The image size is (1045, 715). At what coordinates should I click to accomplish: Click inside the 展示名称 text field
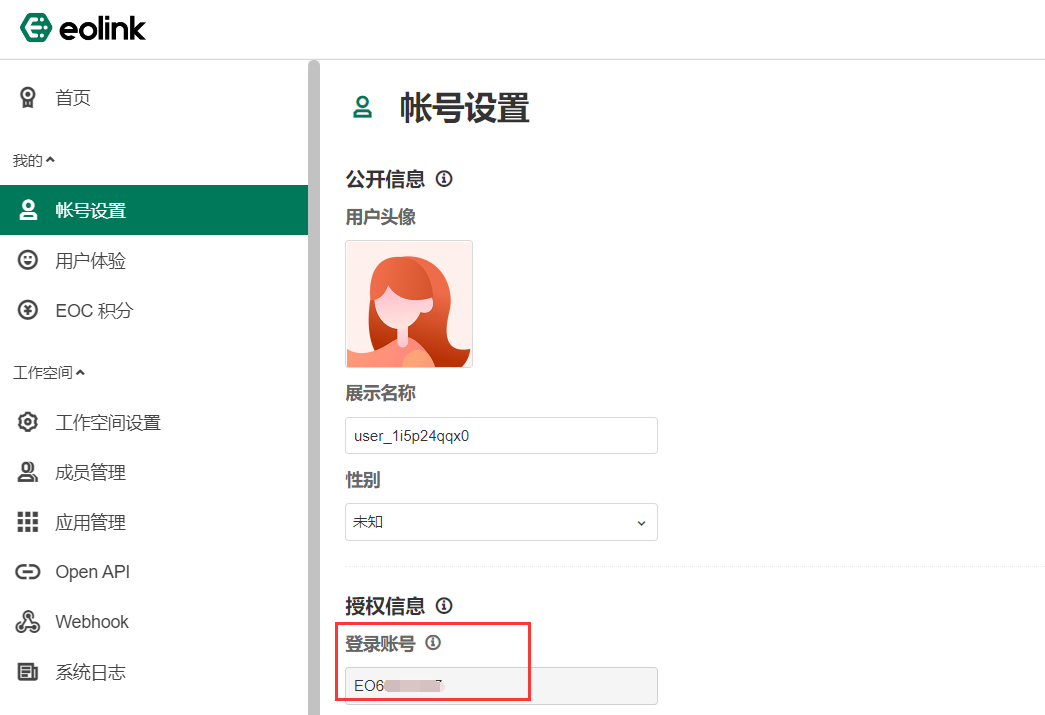pyautogui.click(x=500, y=435)
